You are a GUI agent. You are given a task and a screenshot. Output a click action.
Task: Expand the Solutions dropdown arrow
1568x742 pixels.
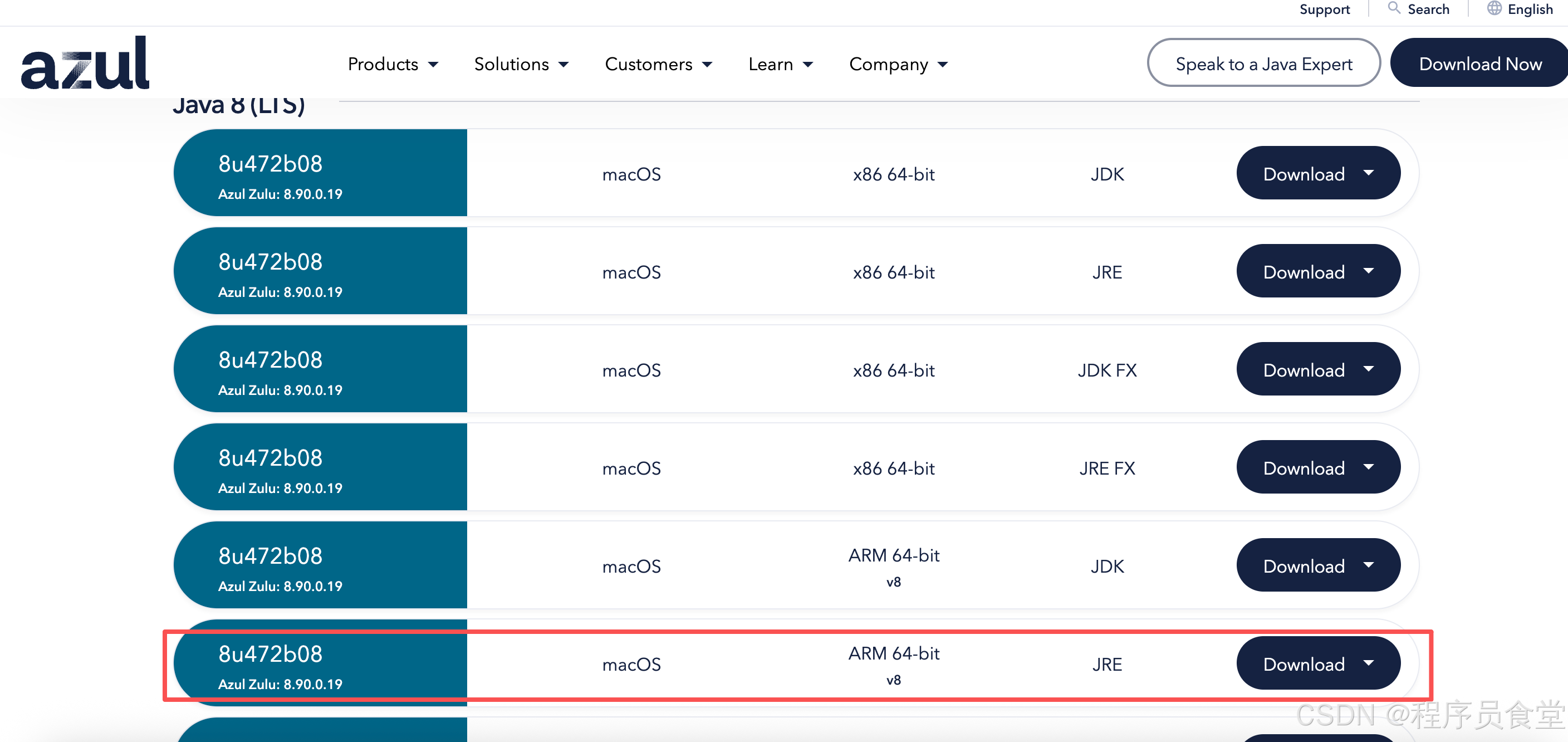coord(563,65)
